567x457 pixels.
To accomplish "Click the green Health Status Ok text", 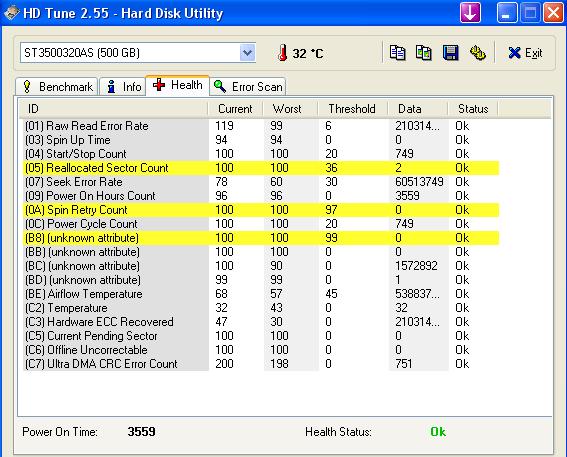I will coord(438,432).
